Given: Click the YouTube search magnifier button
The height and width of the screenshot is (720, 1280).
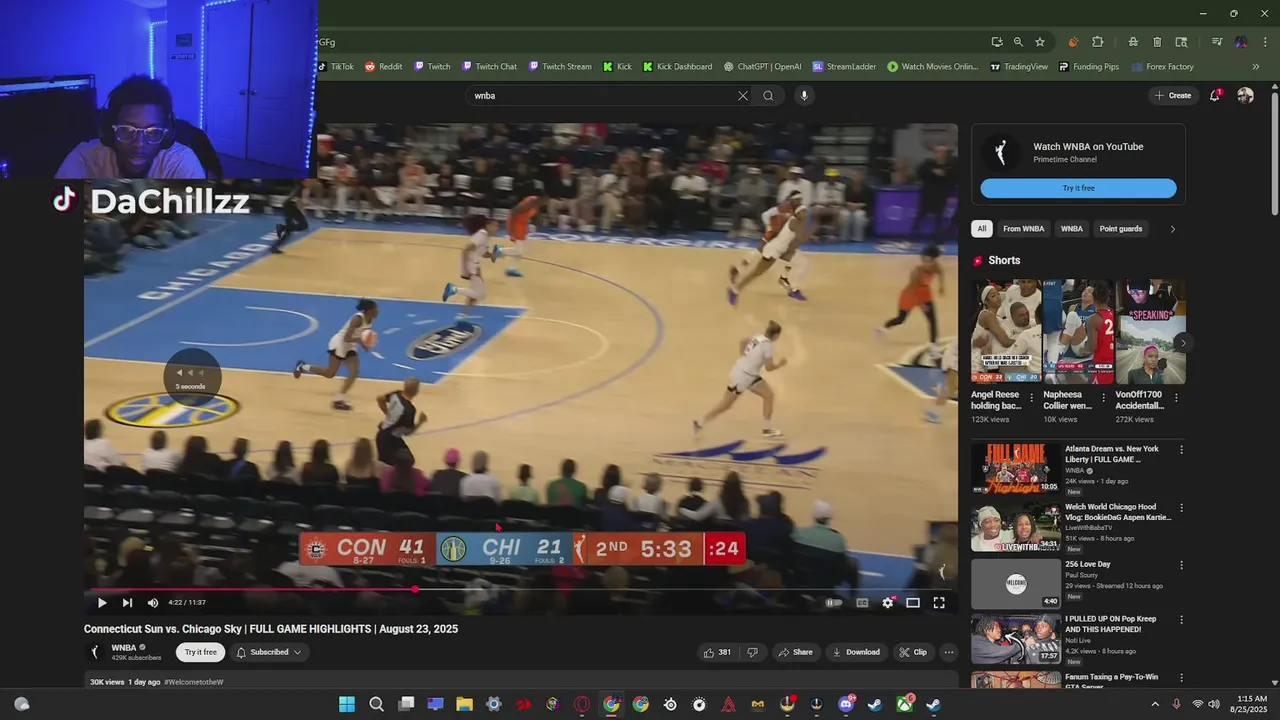Looking at the screenshot, I should [768, 96].
